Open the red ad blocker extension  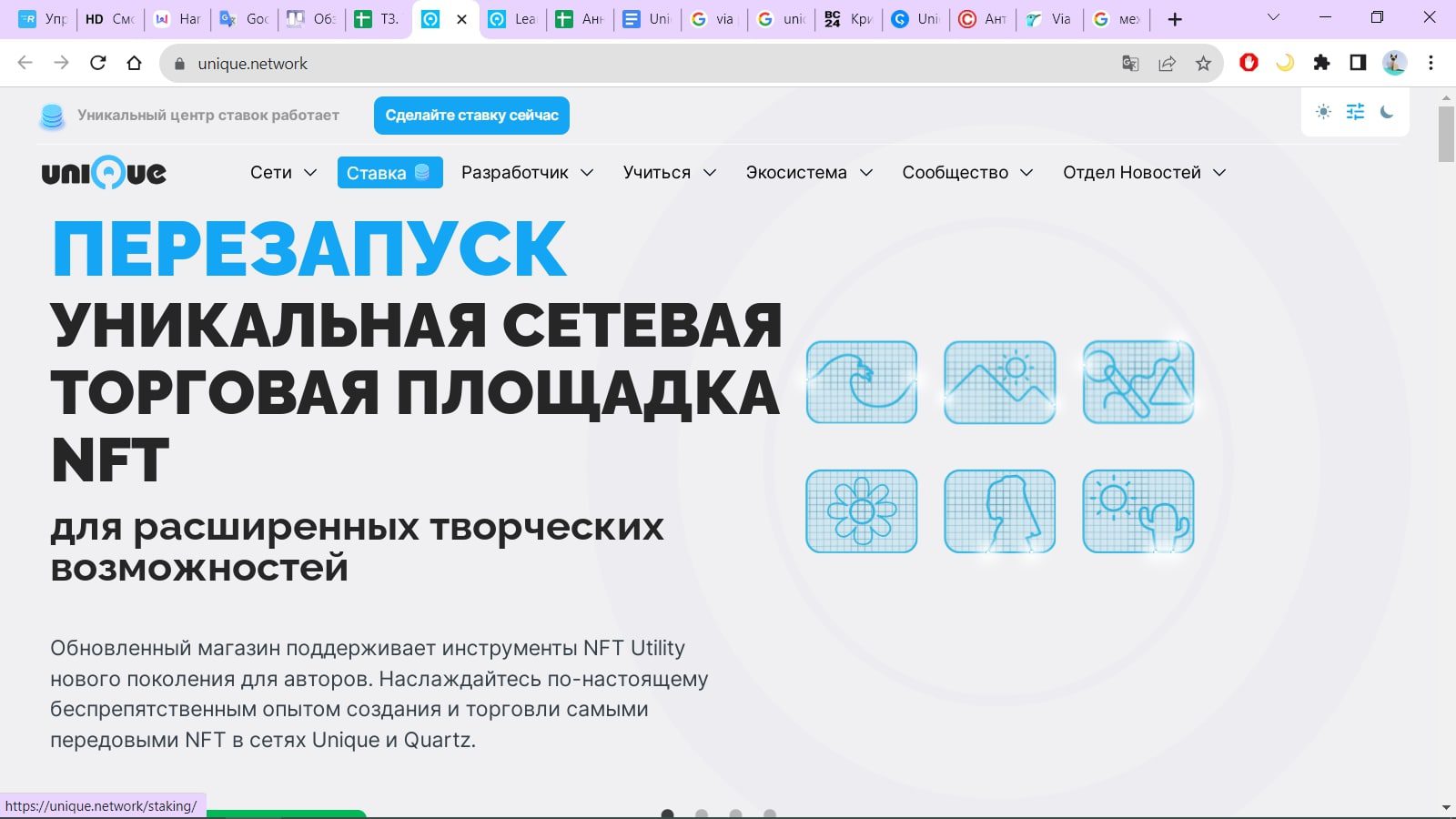(x=1249, y=63)
